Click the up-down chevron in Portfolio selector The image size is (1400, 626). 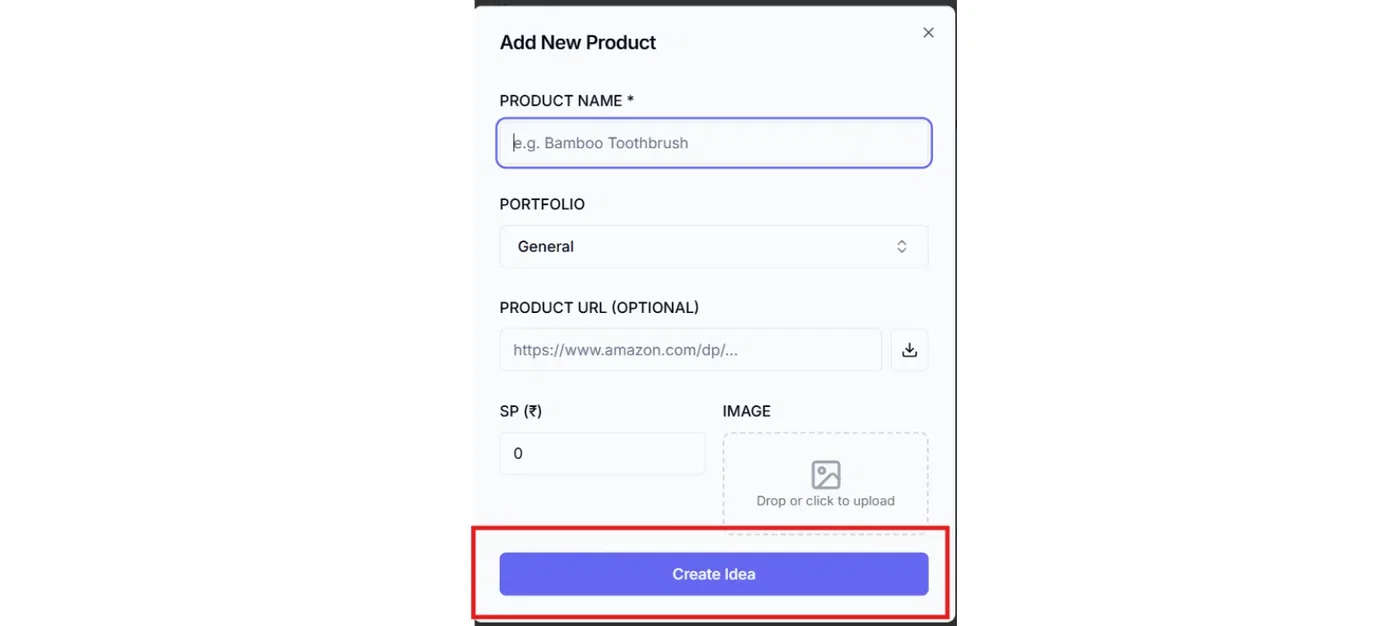[901, 246]
